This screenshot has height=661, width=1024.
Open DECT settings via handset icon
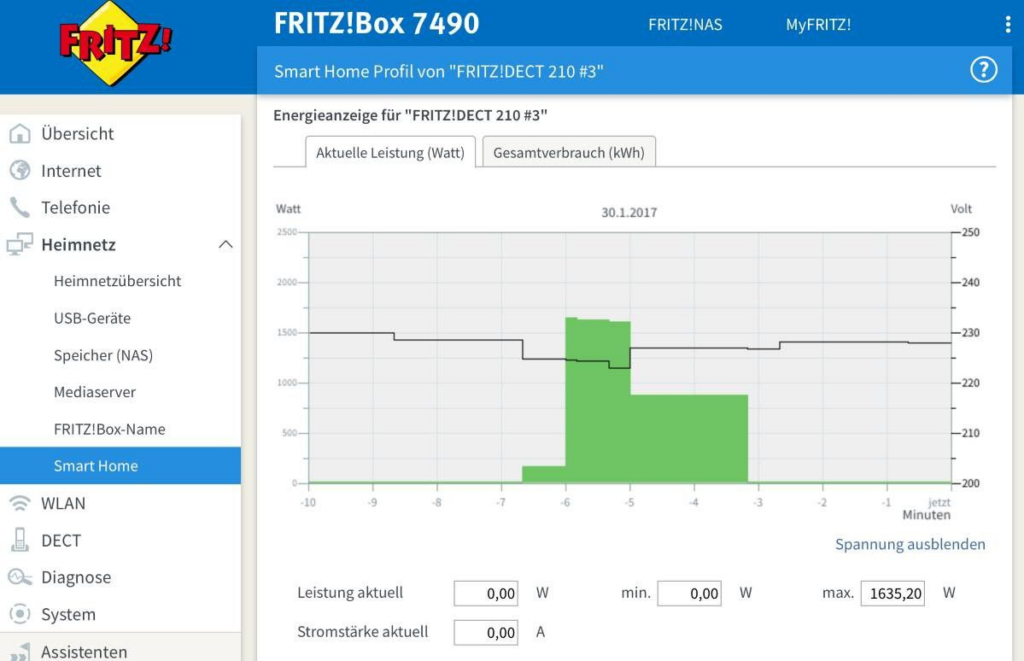pos(19,540)
